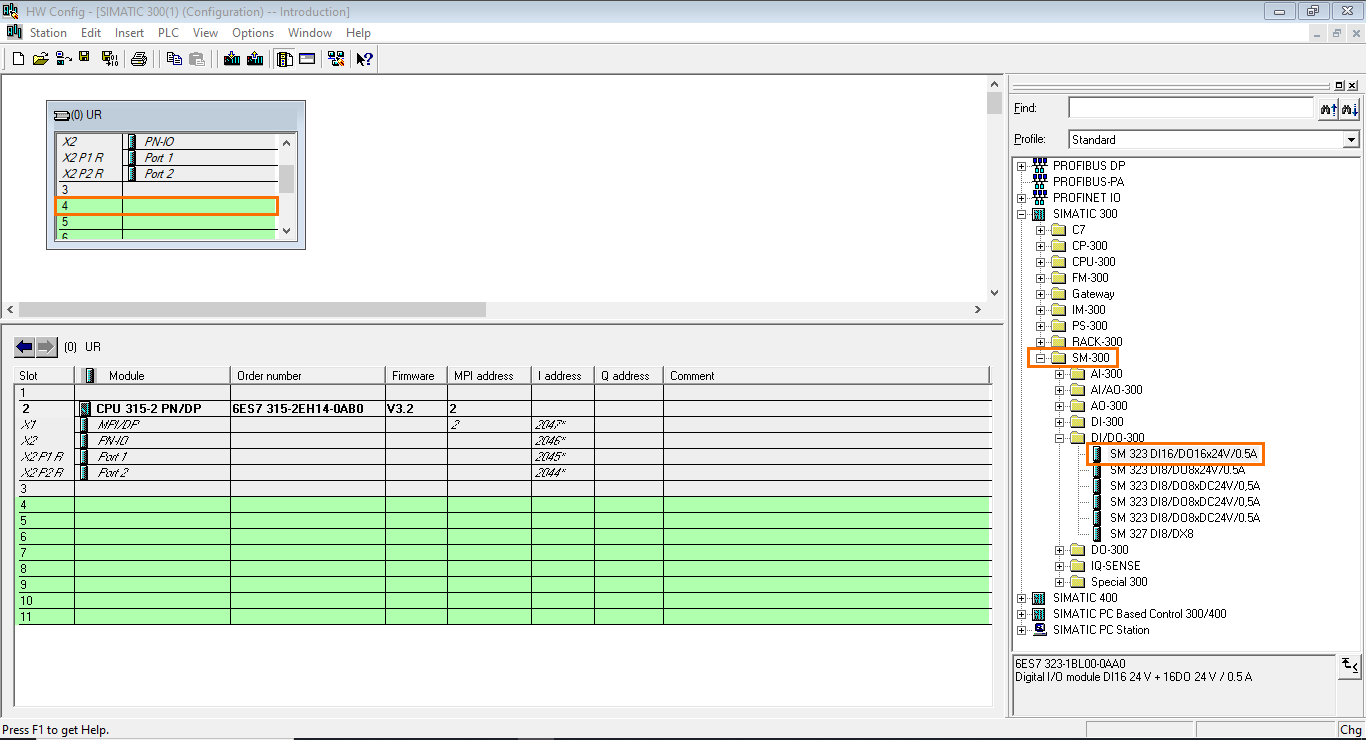Screen dimensions: 1366x740
Task: Open the Configure Network icon
Action: point(336,59)
